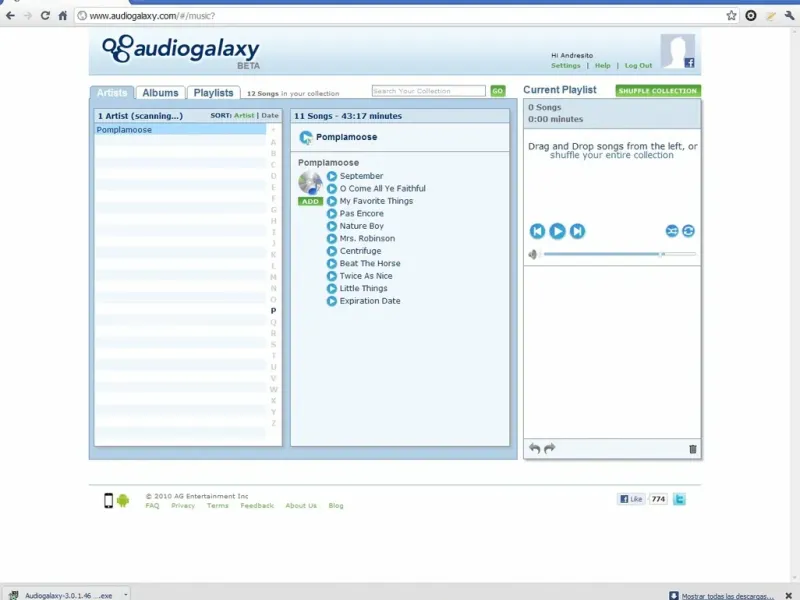Reload the page in the browser
The image size is (800, 600).
click(45, 16)
